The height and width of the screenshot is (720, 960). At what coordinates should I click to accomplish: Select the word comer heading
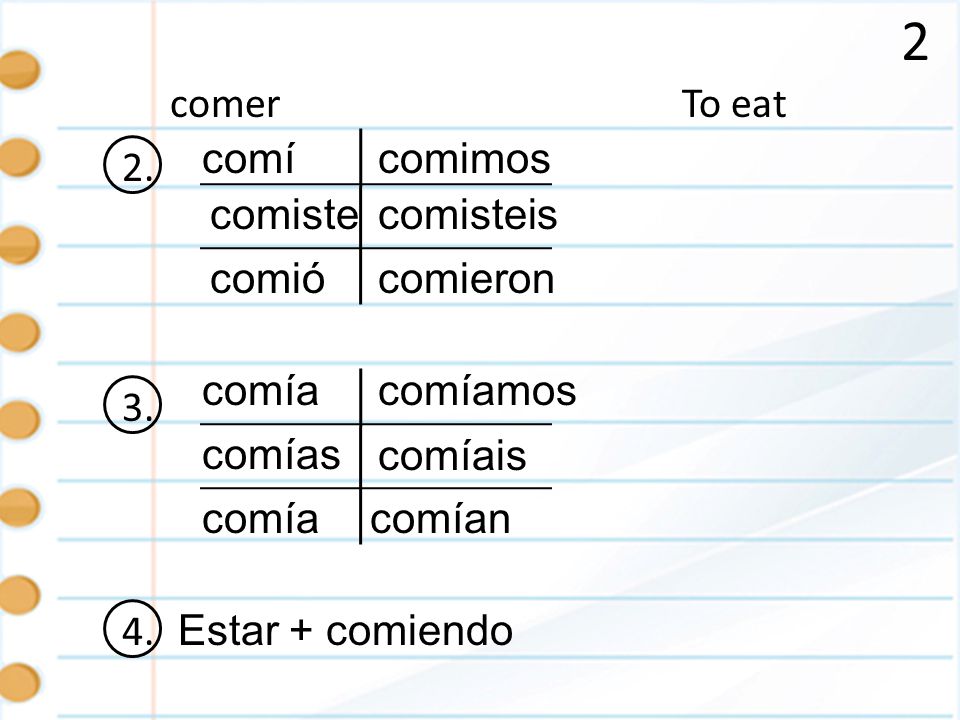point(225,105)
